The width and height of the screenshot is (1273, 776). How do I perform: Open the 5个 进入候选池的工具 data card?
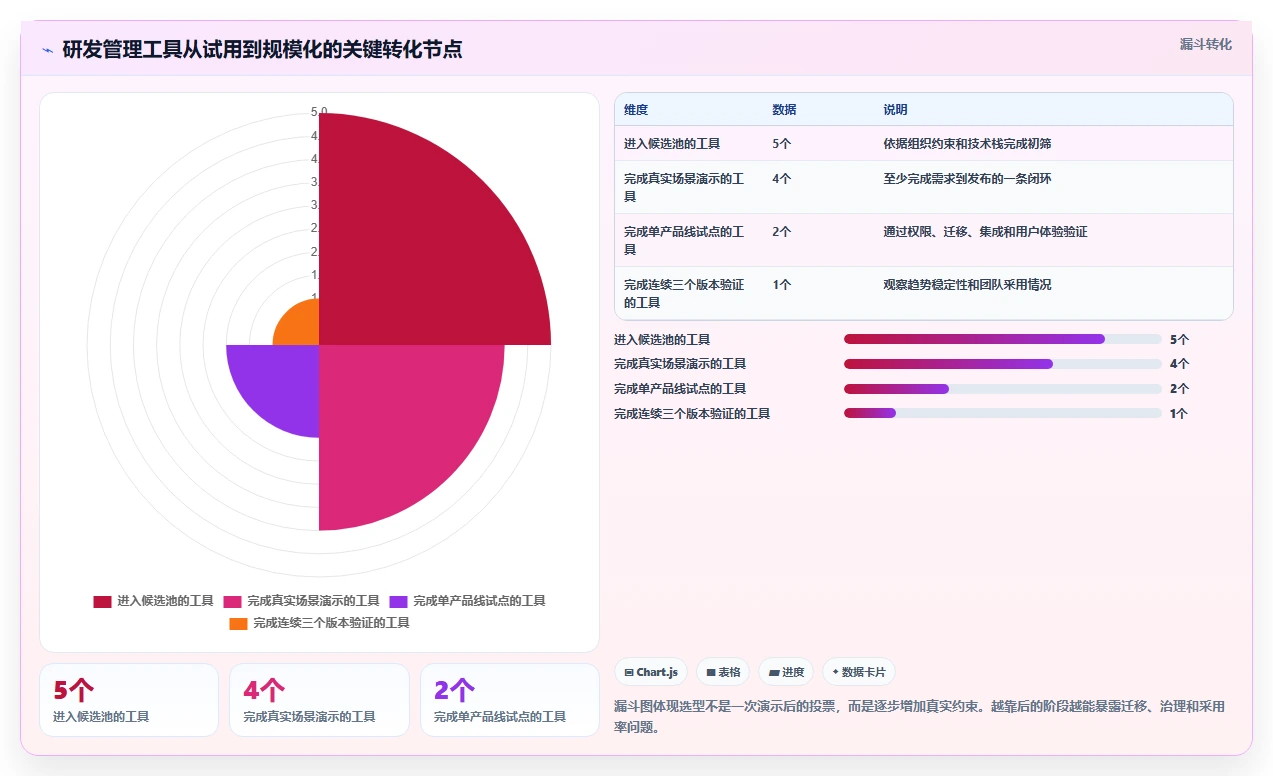pos(129,700)
